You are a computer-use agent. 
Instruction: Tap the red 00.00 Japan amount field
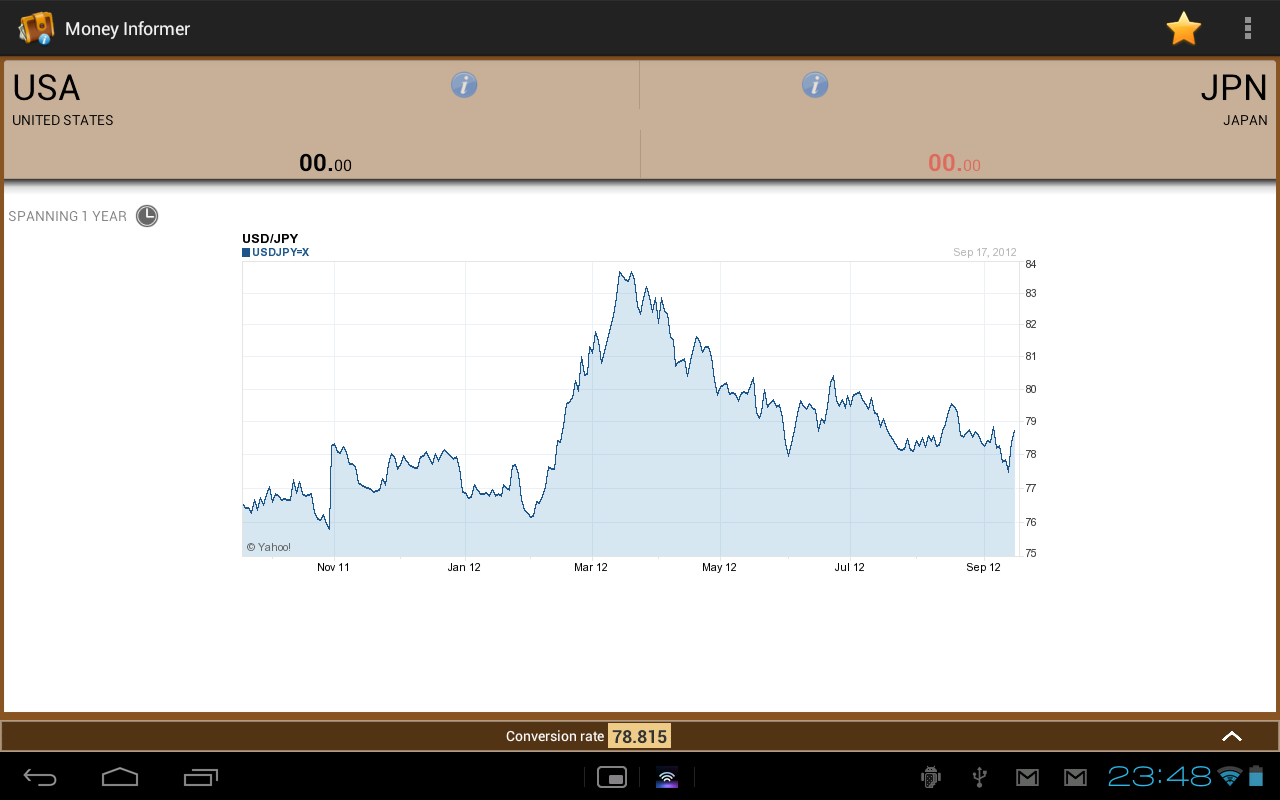954,163
